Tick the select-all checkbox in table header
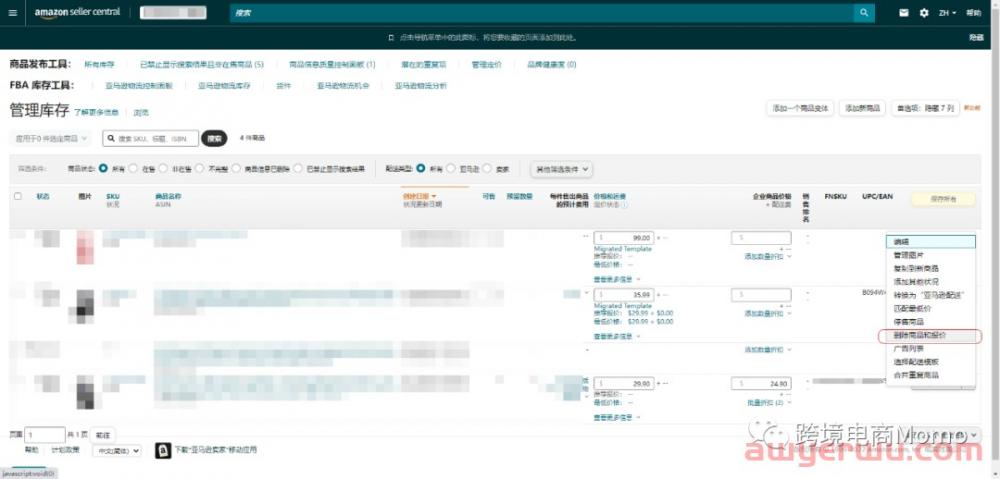 (x=18, y=196)
